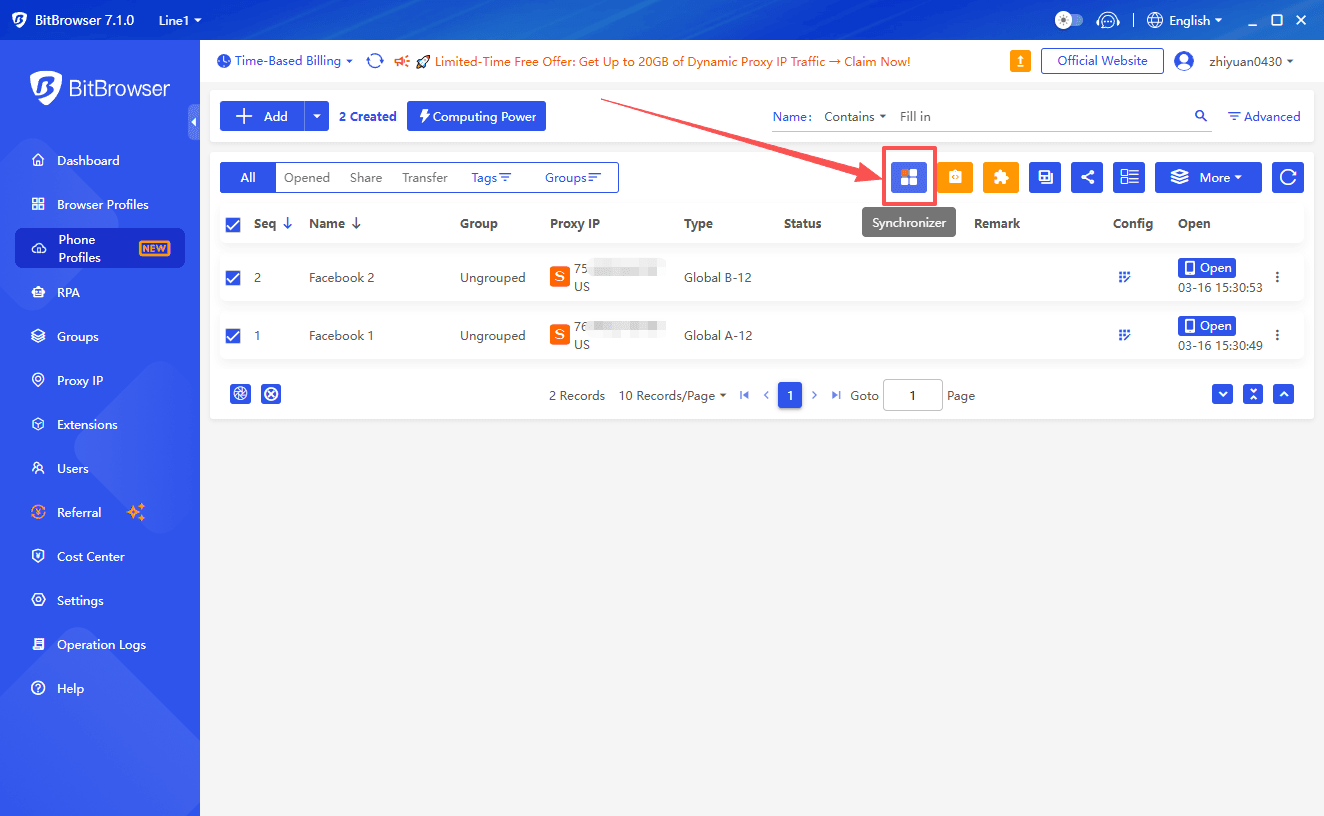Click the Official Website button
The height and width of the screenshot is (816, 1324).
(x=1102, y=61)
